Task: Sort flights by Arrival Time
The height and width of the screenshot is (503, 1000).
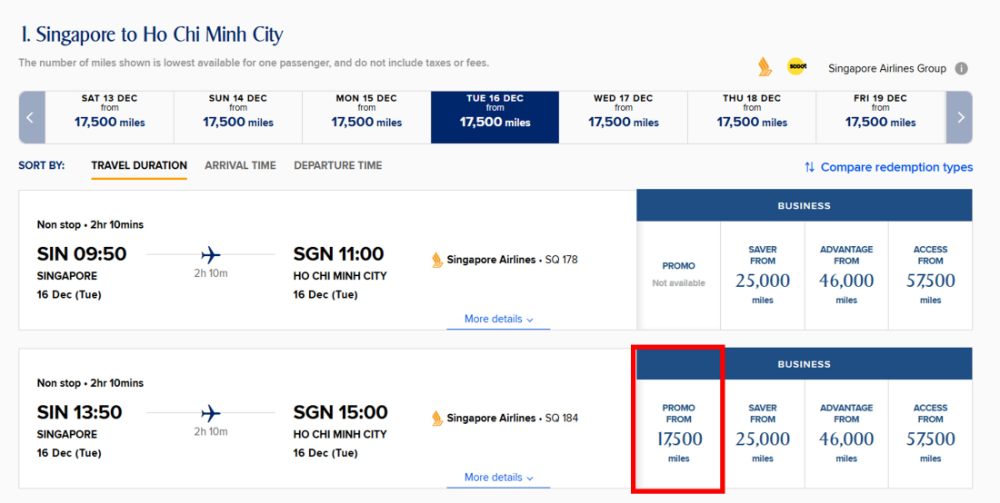Action: coord(240,166)
